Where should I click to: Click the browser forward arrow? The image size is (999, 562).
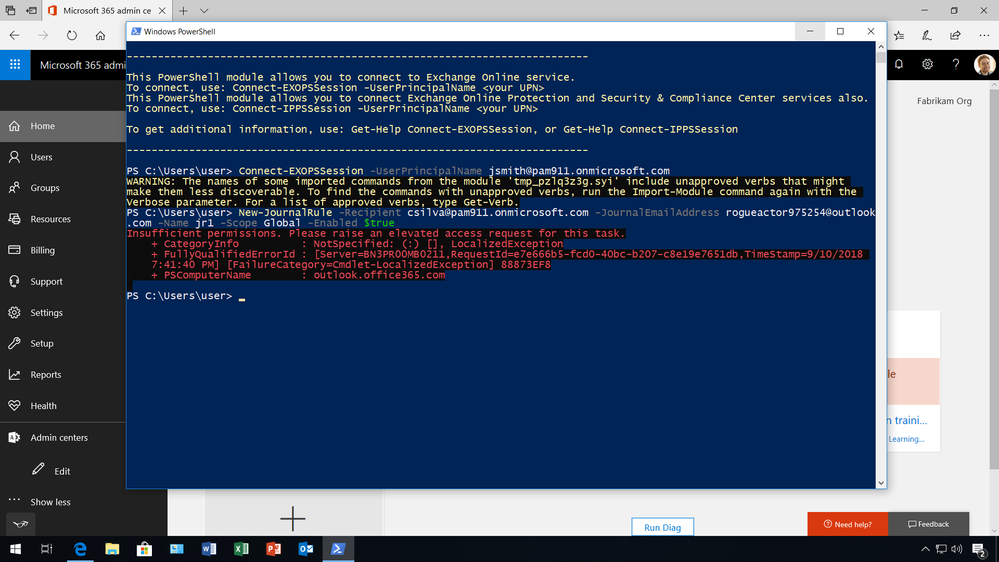[x=43, y=36]
